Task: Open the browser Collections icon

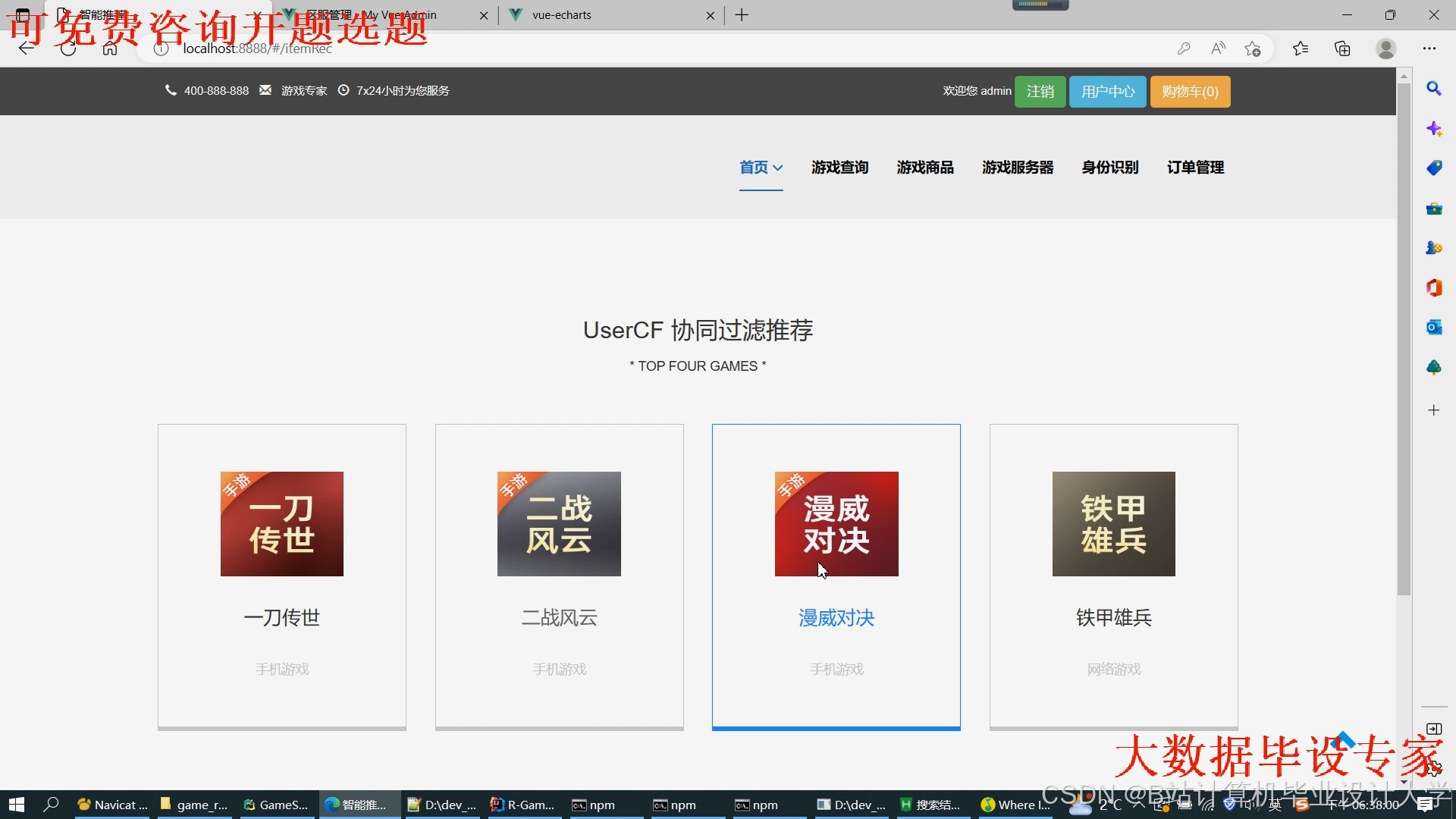Action: (x=1342, y=49)
